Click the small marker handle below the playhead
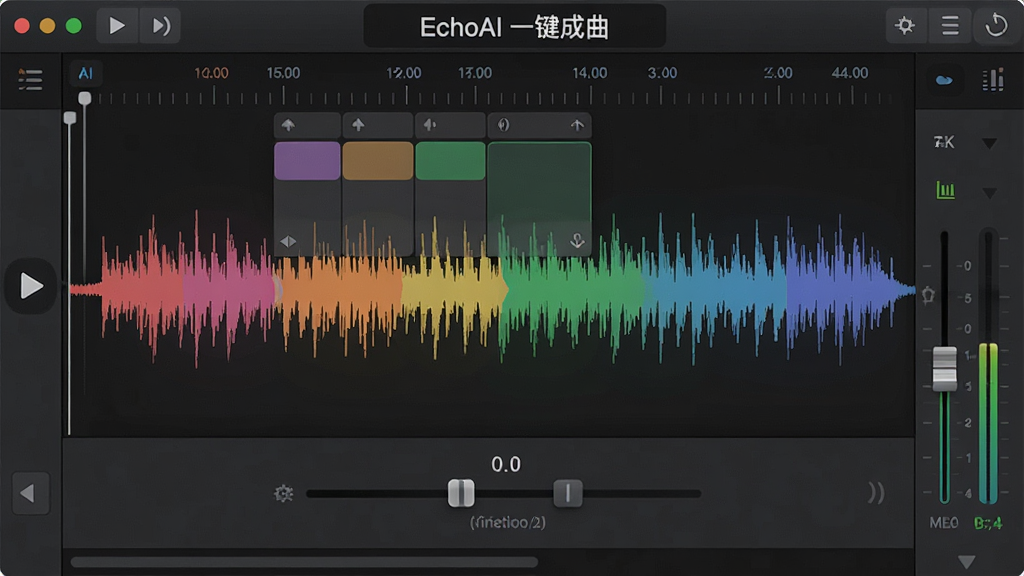Screen dimensions: 1024x576 pyautogui.click(x=70, y=118)
